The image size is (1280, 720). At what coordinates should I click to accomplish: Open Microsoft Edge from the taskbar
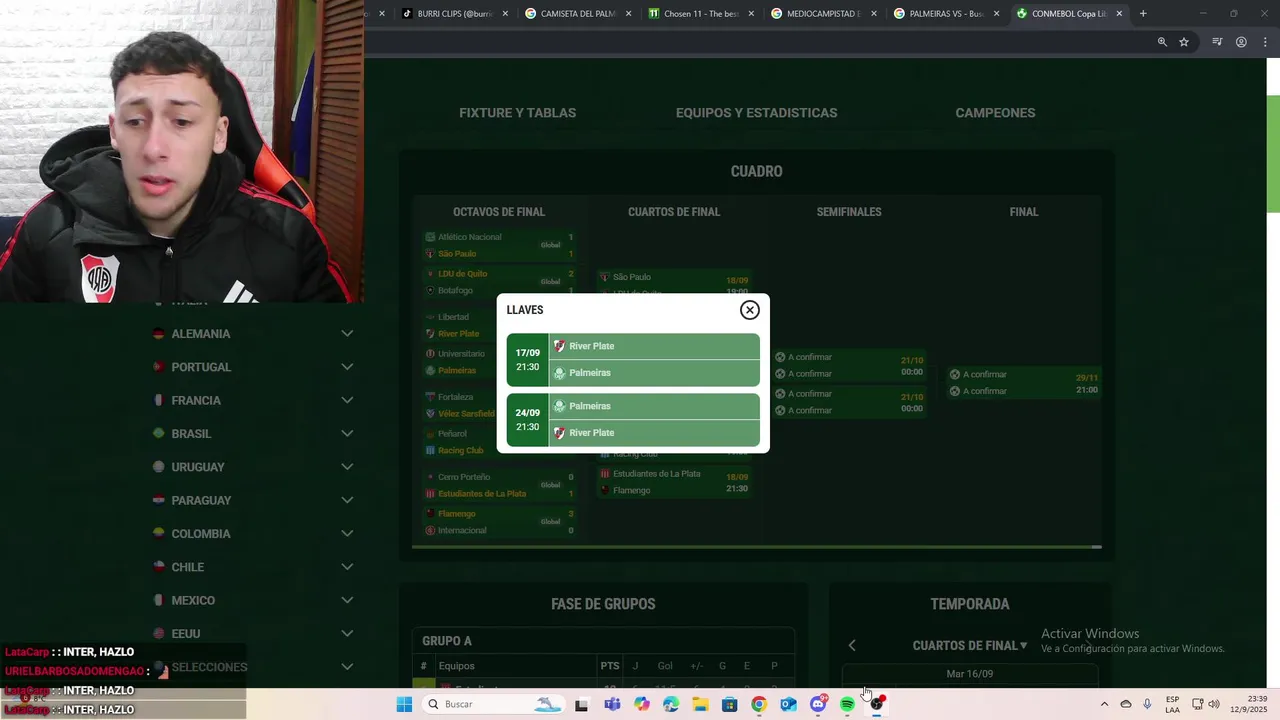point(671,704)
